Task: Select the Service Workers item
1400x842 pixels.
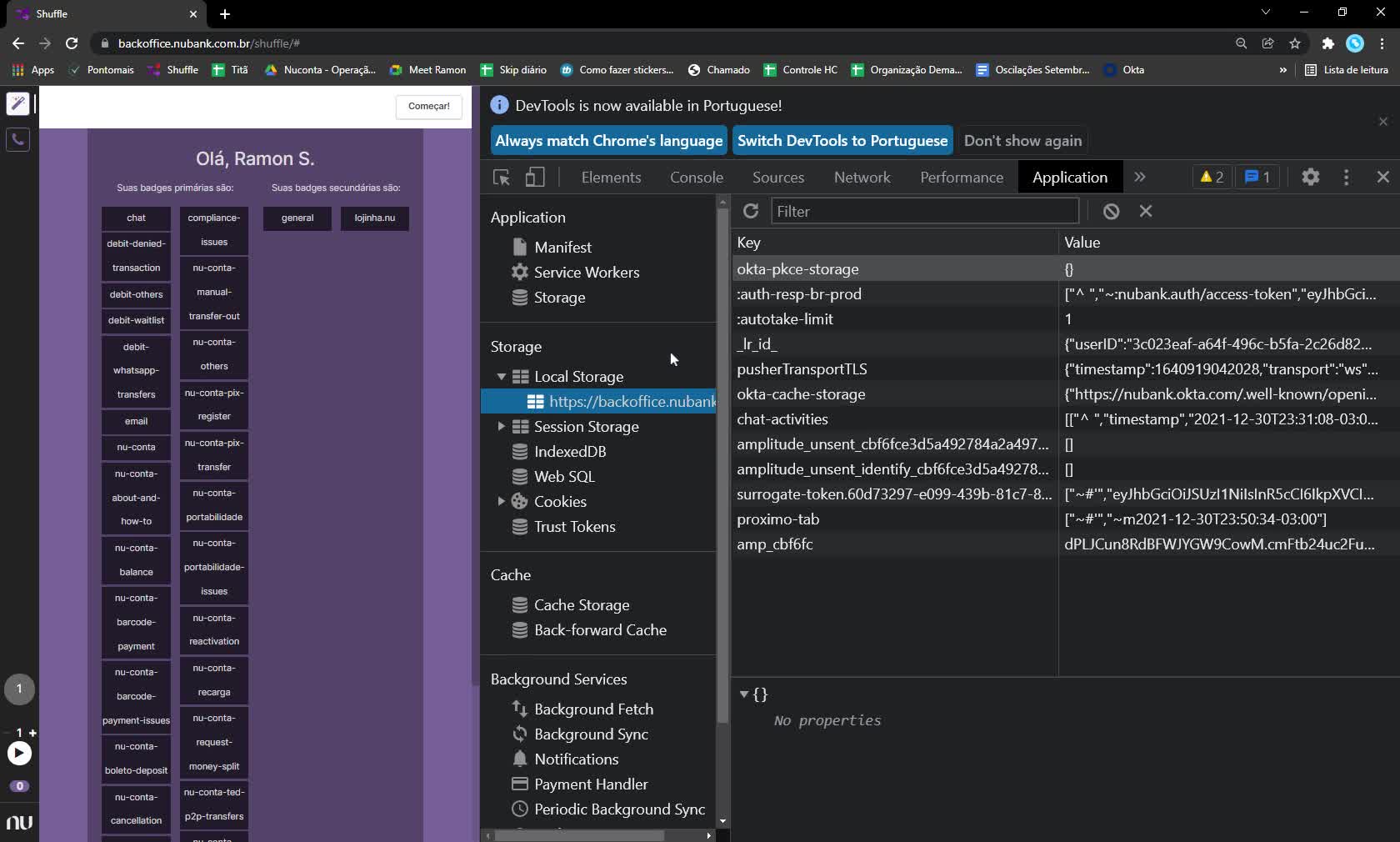Action: [x=586, y=273]
